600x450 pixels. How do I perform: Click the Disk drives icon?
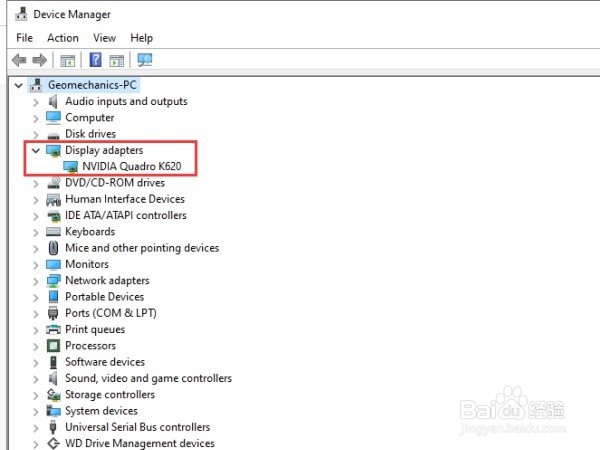pyautogui.click(x=53, y=135)
